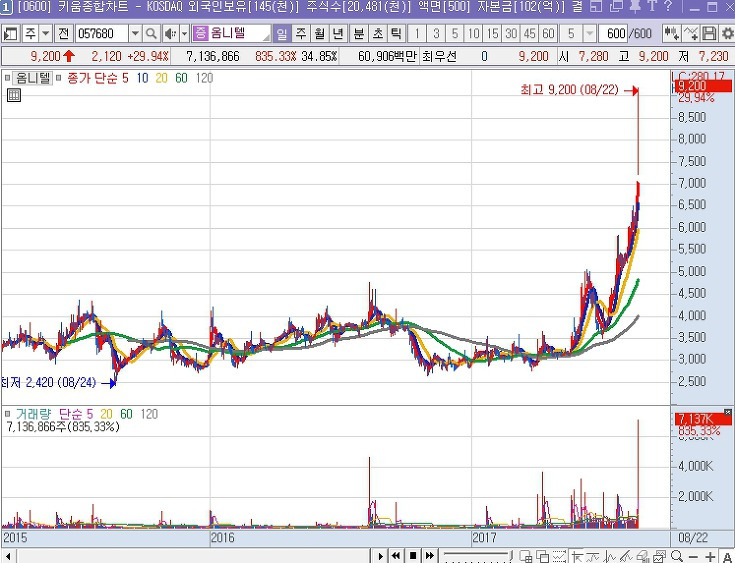Select the 10 interval button
Screen dimensions: 735x563
474,34
